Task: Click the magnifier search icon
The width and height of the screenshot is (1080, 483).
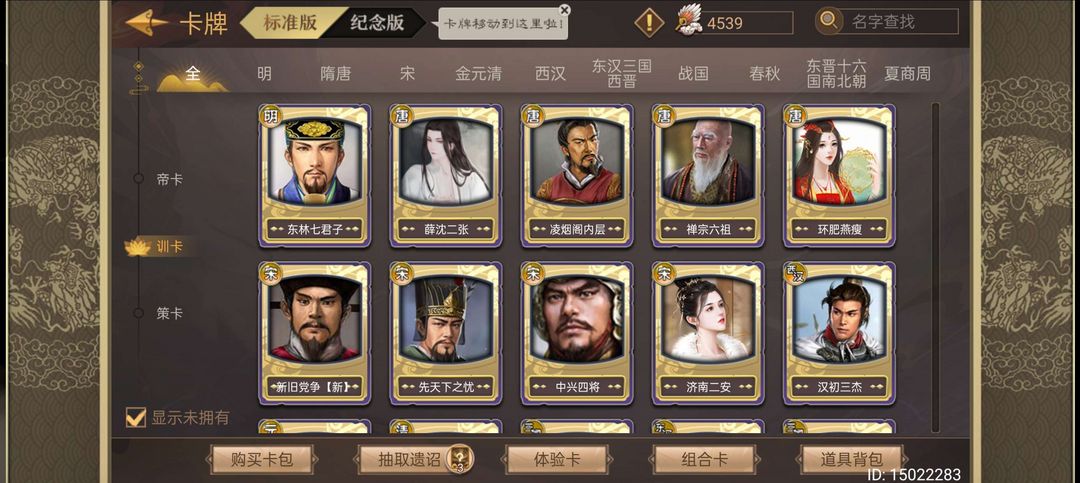Action: click(x=829, y=21)
